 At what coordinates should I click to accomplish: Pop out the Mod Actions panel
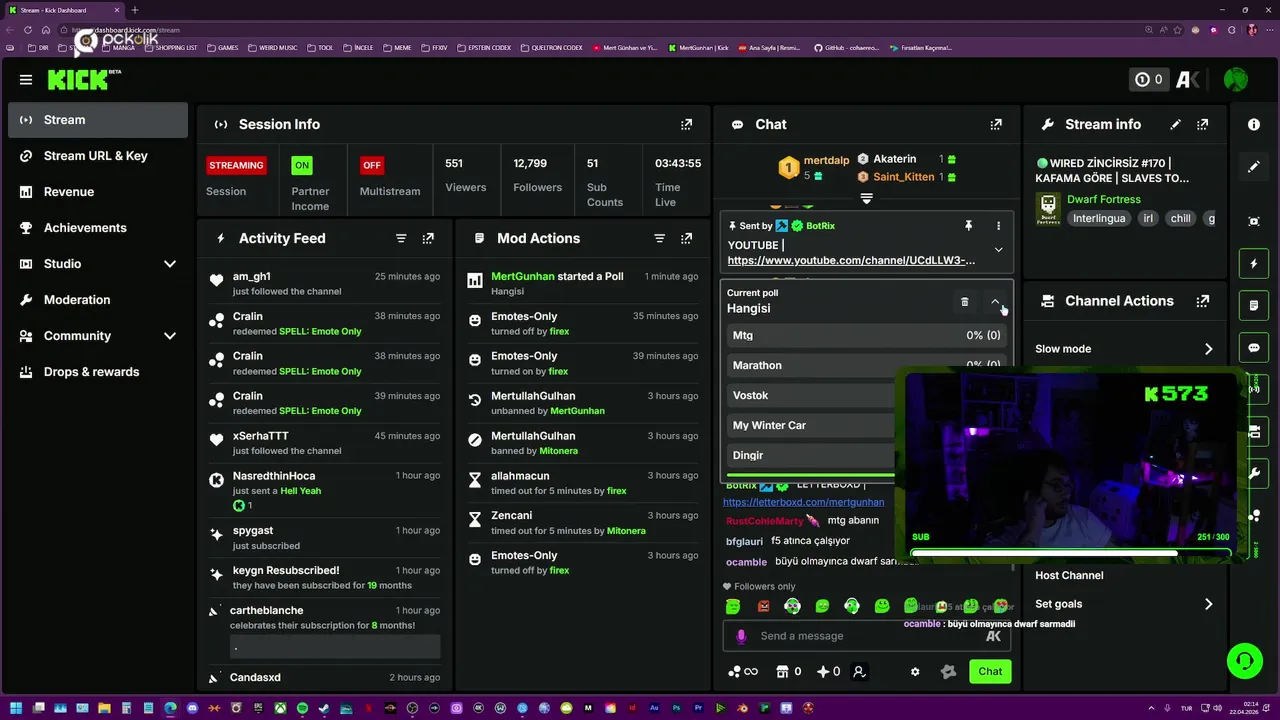click(x=686, y=238)
